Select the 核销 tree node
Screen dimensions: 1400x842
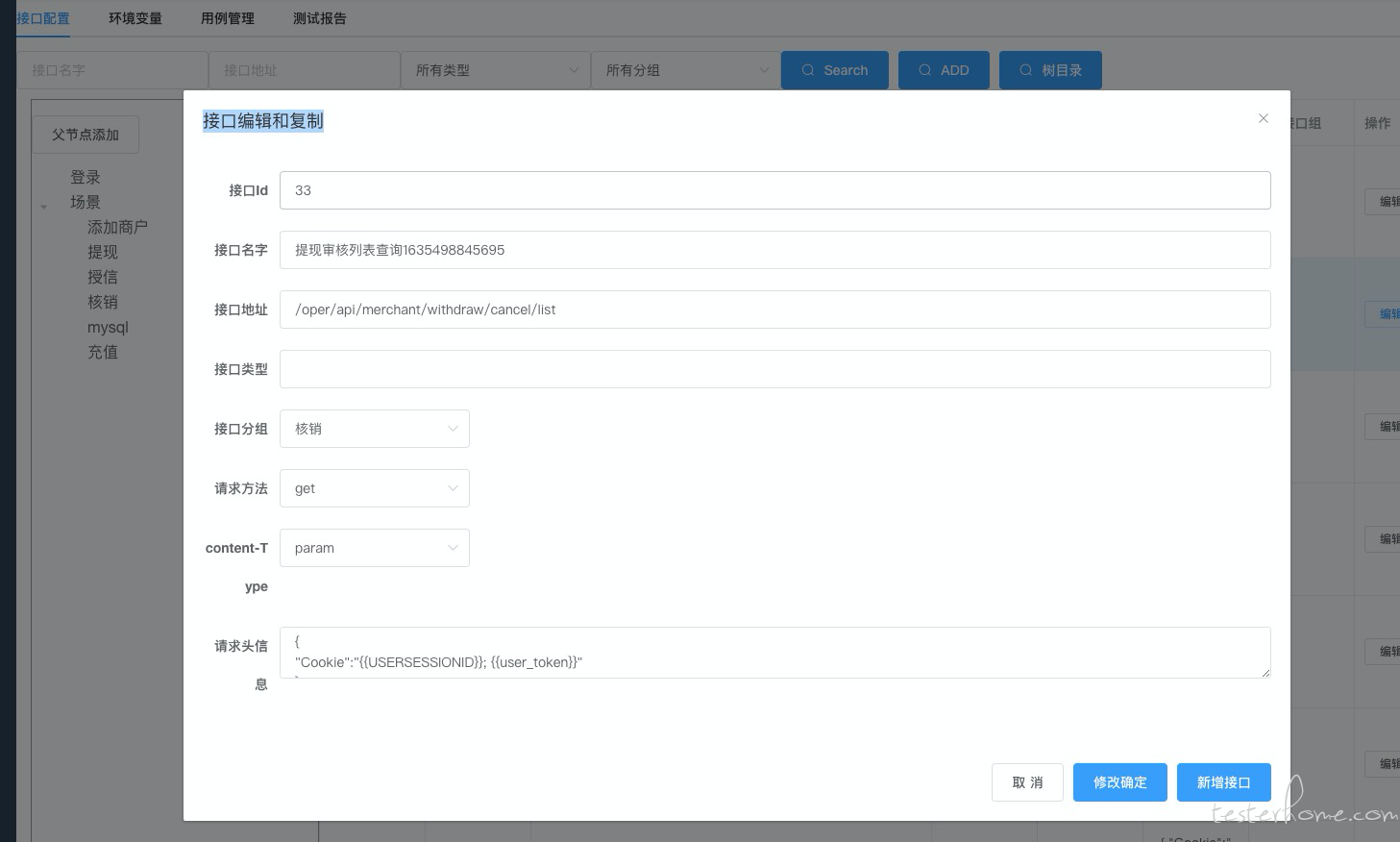[x=103, y=302]
